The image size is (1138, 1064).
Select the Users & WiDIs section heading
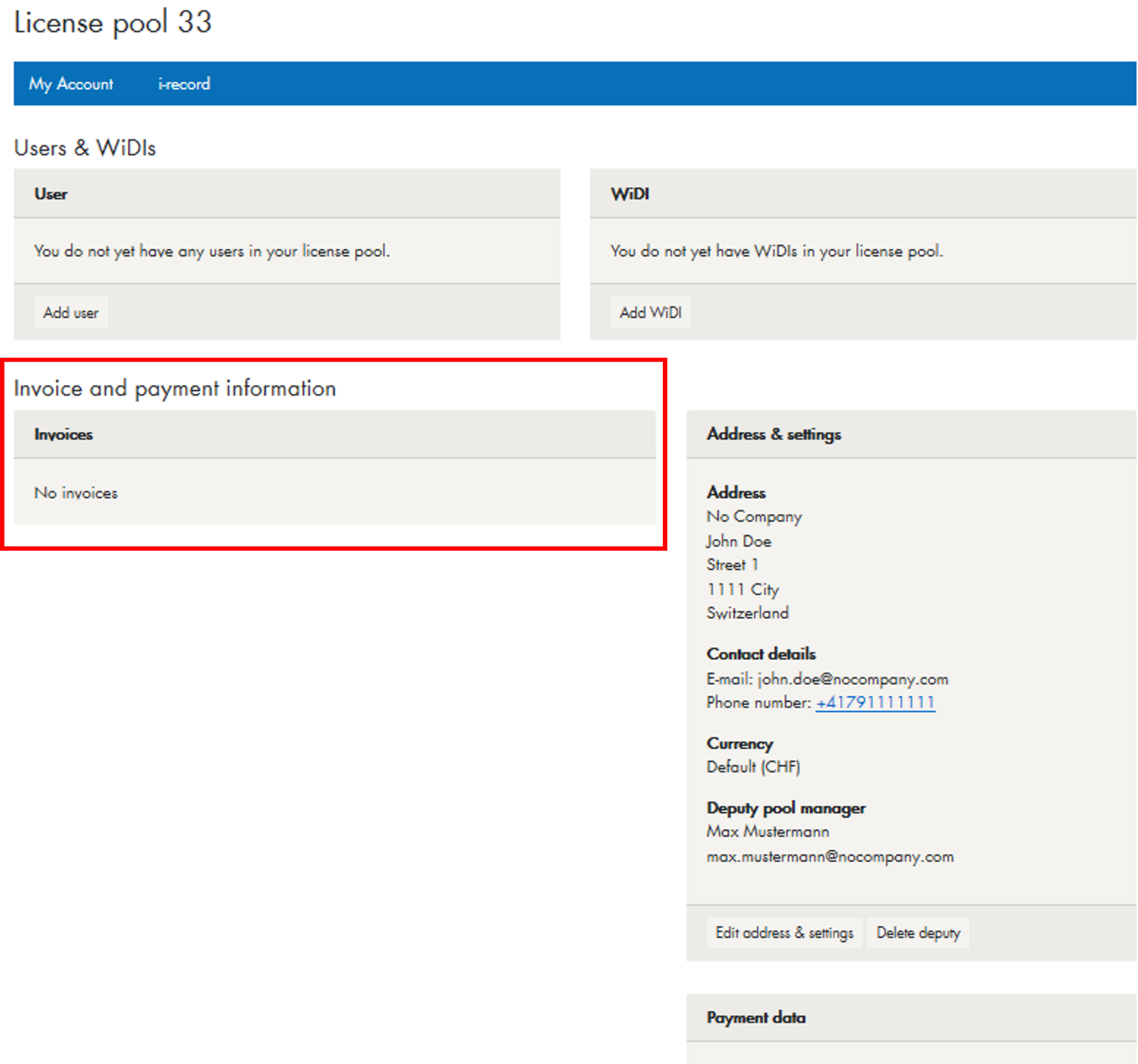coord(85,148)
